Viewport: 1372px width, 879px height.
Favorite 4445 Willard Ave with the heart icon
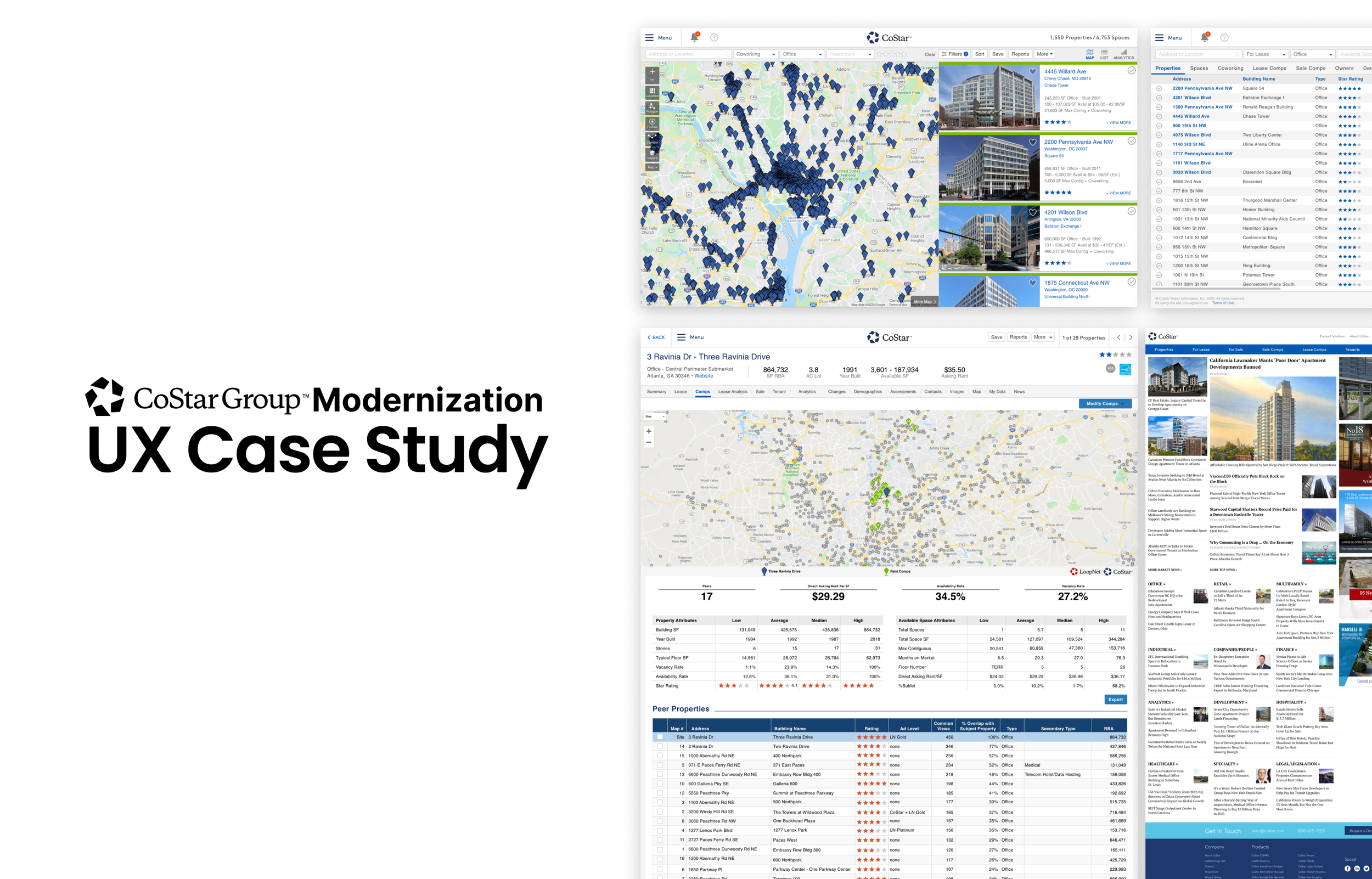[1032, 72]
